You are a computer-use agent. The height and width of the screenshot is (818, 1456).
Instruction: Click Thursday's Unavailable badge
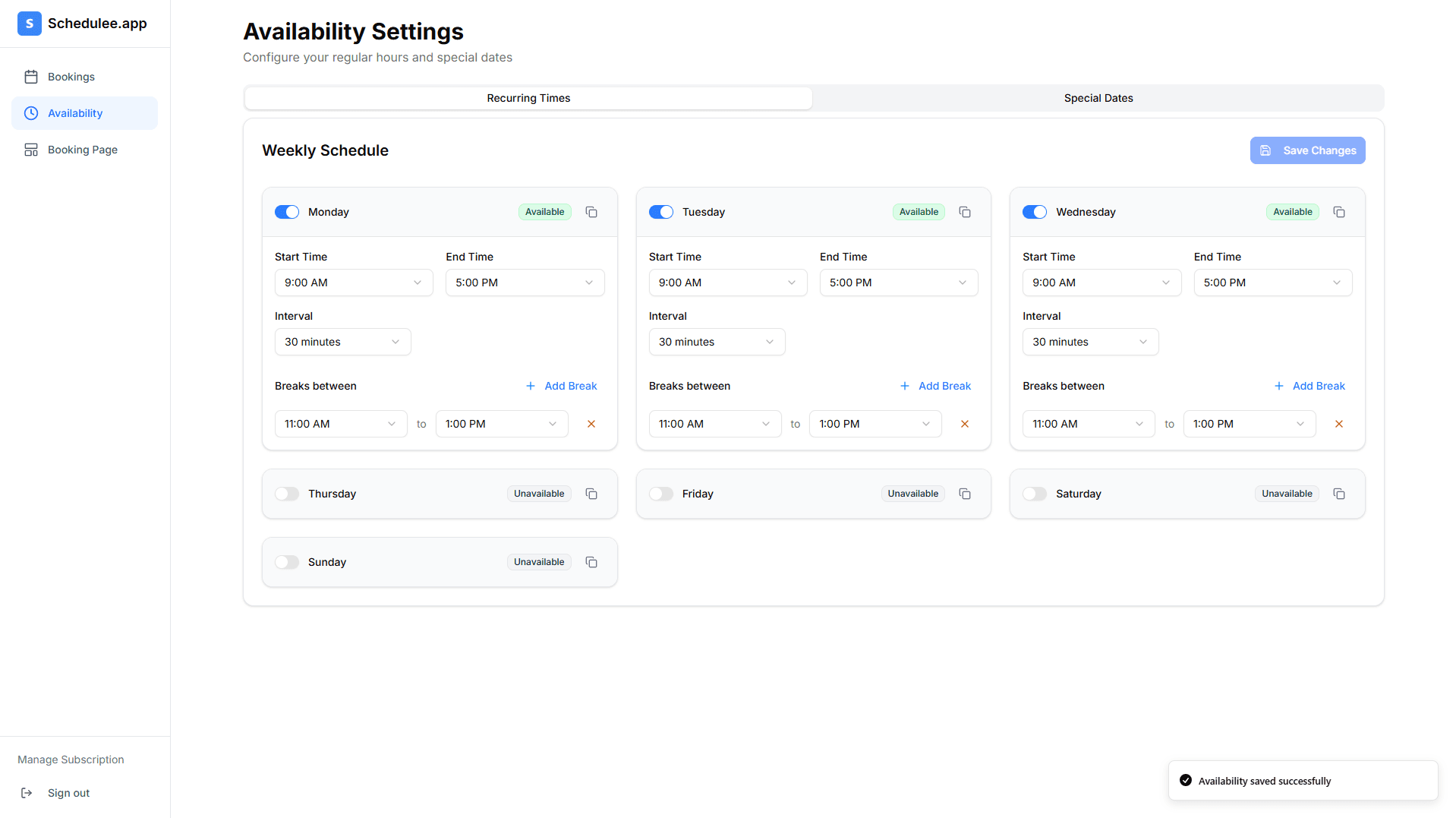(539, 494)
